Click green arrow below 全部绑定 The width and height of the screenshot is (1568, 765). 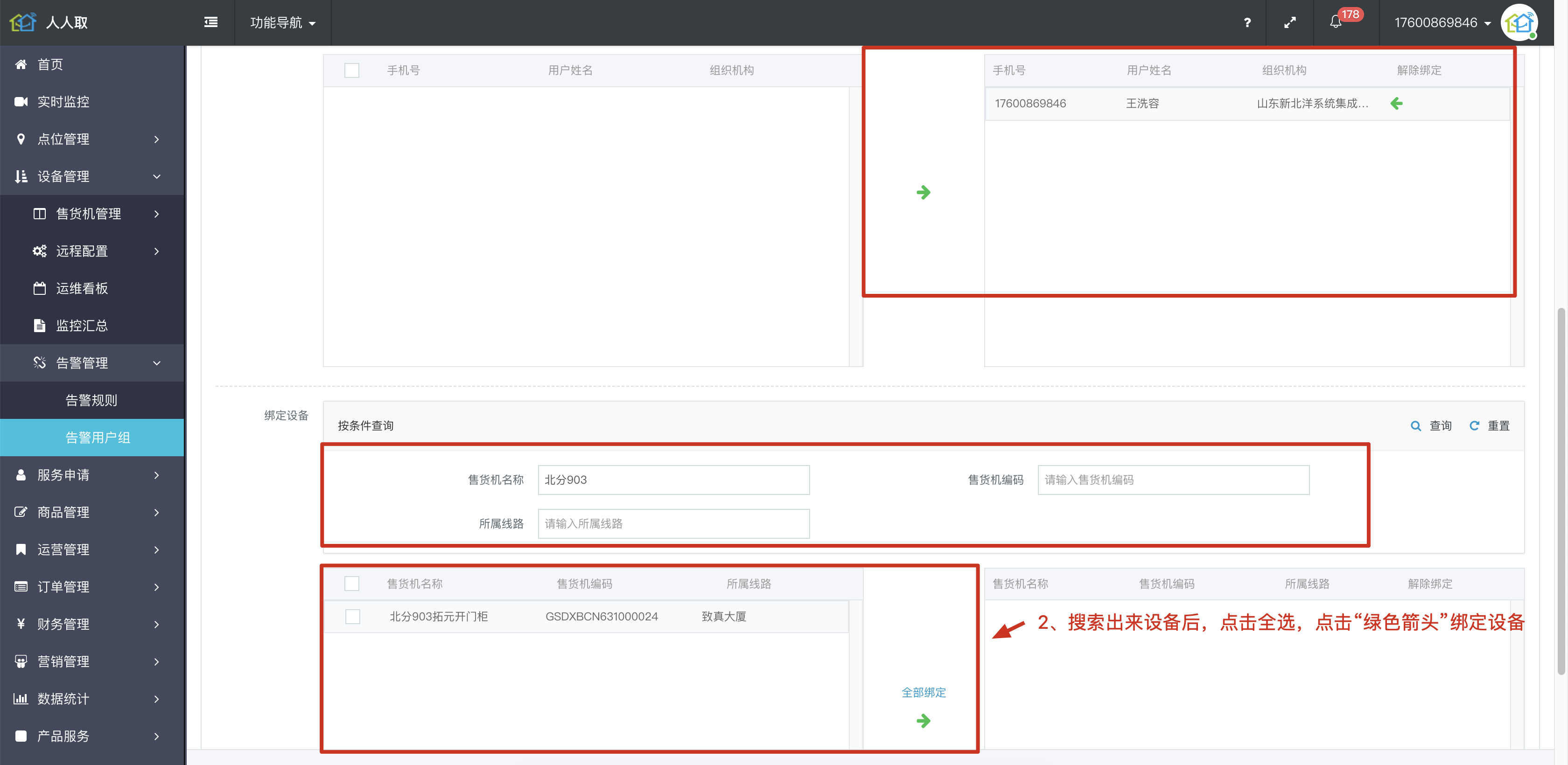click(x=924, y=721)
